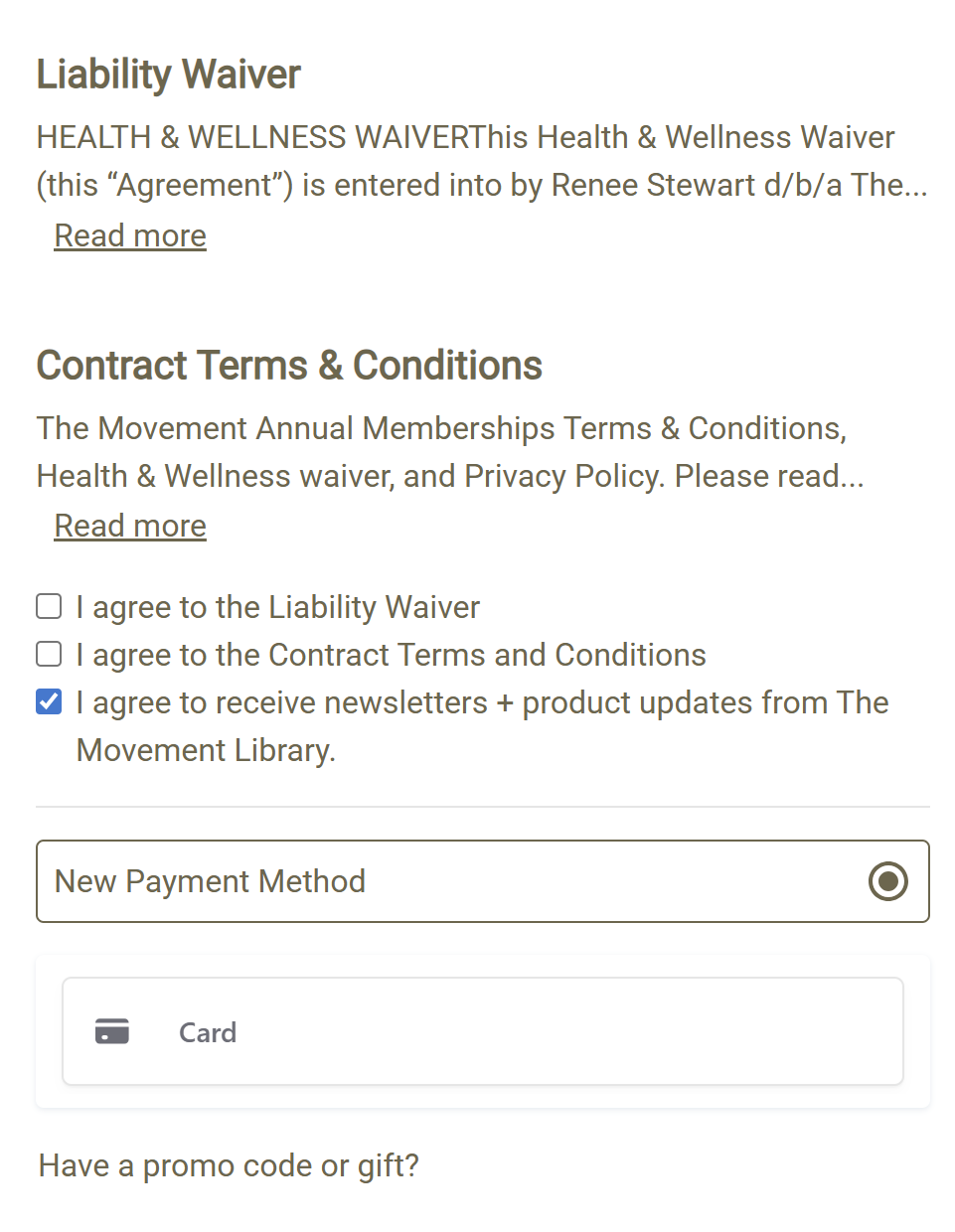Check the Contract Terms and Conditions checkbox
The image size is (955, 1232).
(49, 654)
